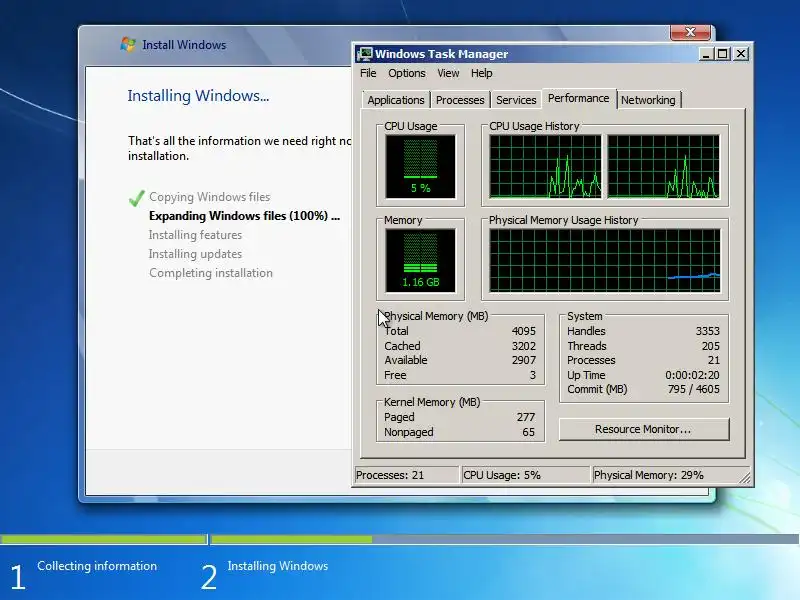Switch to the Networking tab

pos(648,100)
